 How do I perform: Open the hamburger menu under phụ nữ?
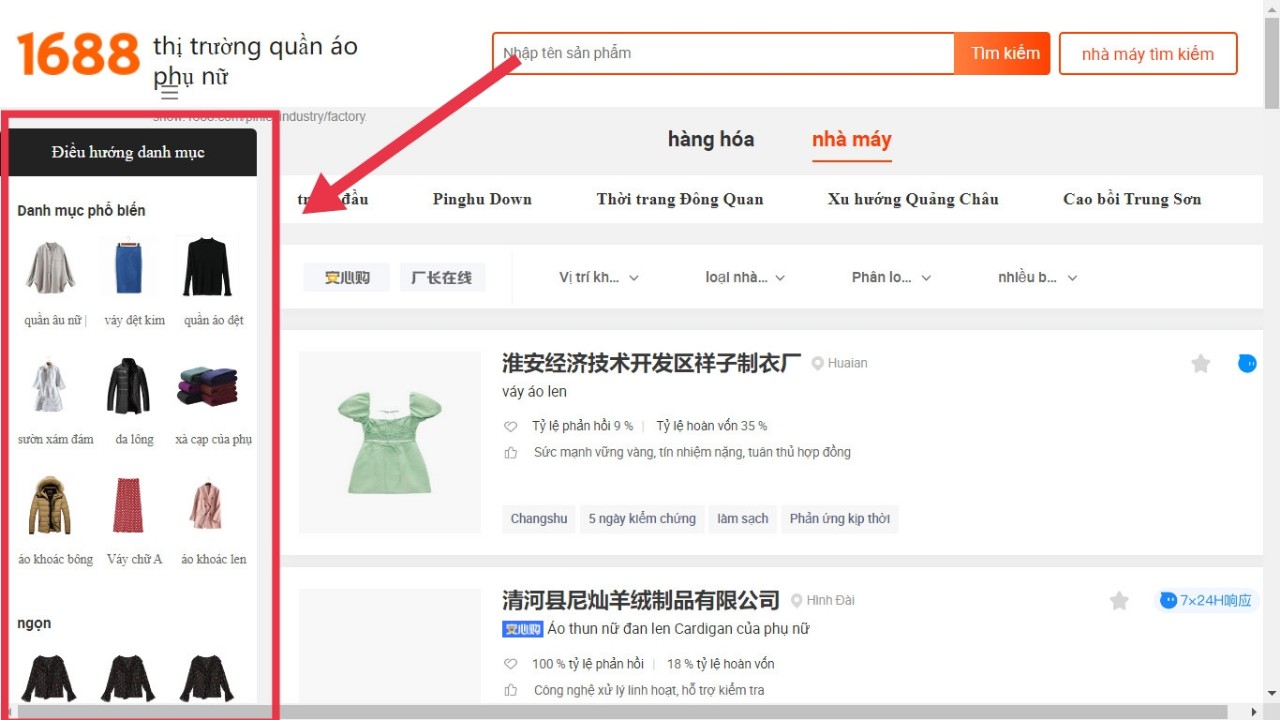pyautogui.click(x=170, y=93)
